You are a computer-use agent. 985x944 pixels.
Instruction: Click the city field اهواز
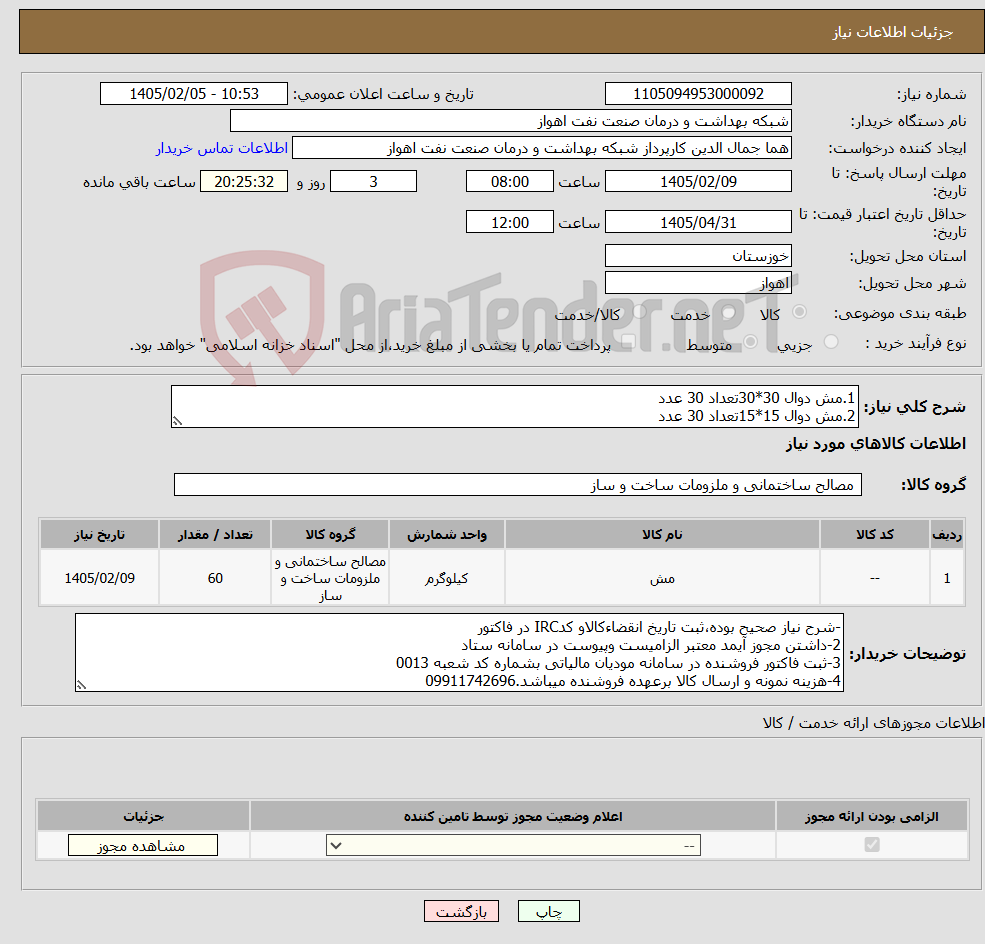[698, 283]
